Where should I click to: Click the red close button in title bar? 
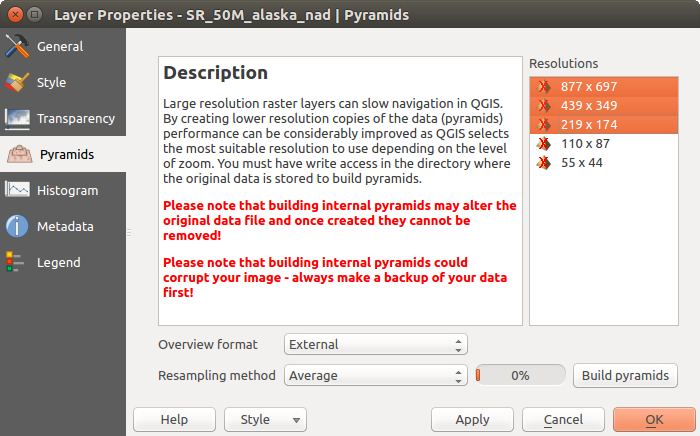14,15
